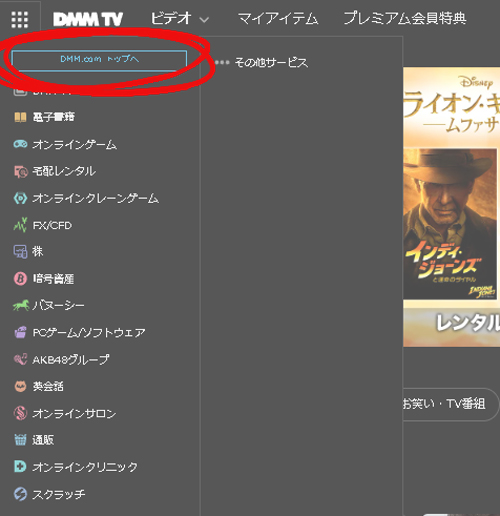Open the 宅配レンタル service link
This screenshot has height=516, width=500.
pyautogui.click(x=64, y=171)
